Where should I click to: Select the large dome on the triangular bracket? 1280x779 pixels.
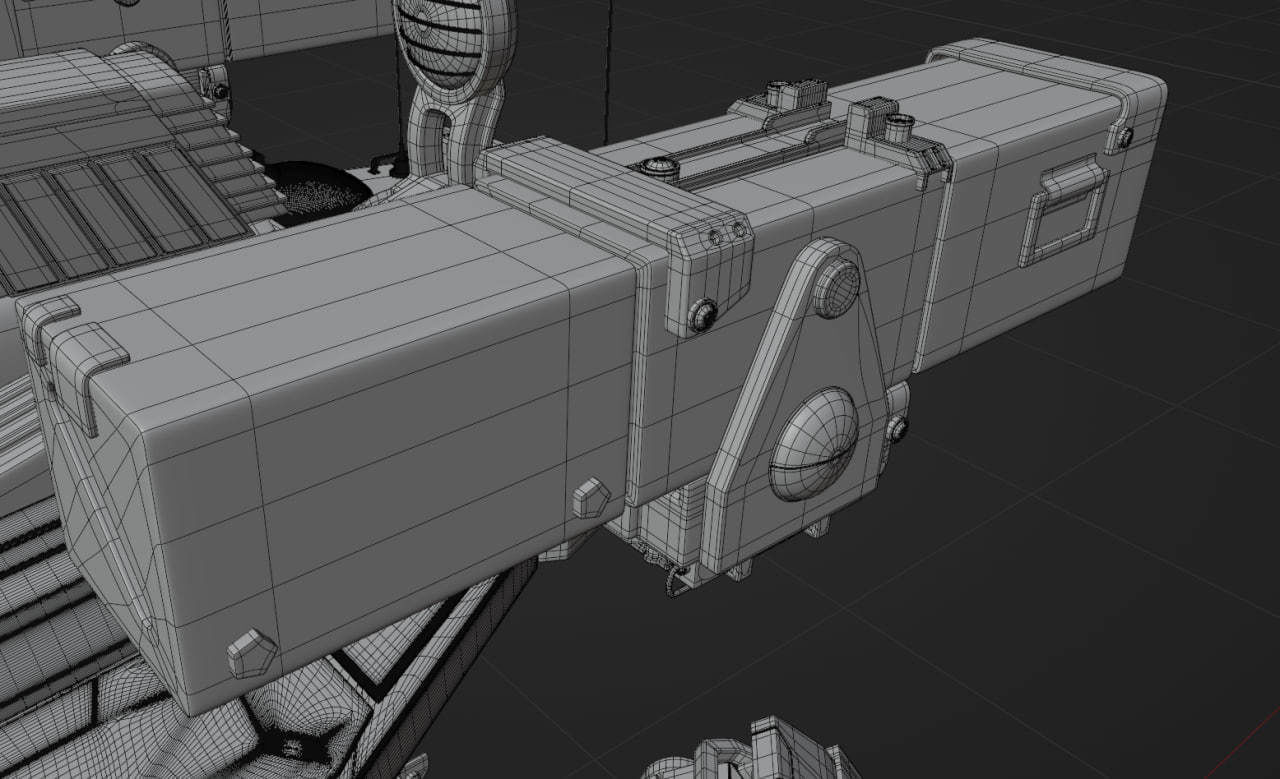(x=814, y=444)
